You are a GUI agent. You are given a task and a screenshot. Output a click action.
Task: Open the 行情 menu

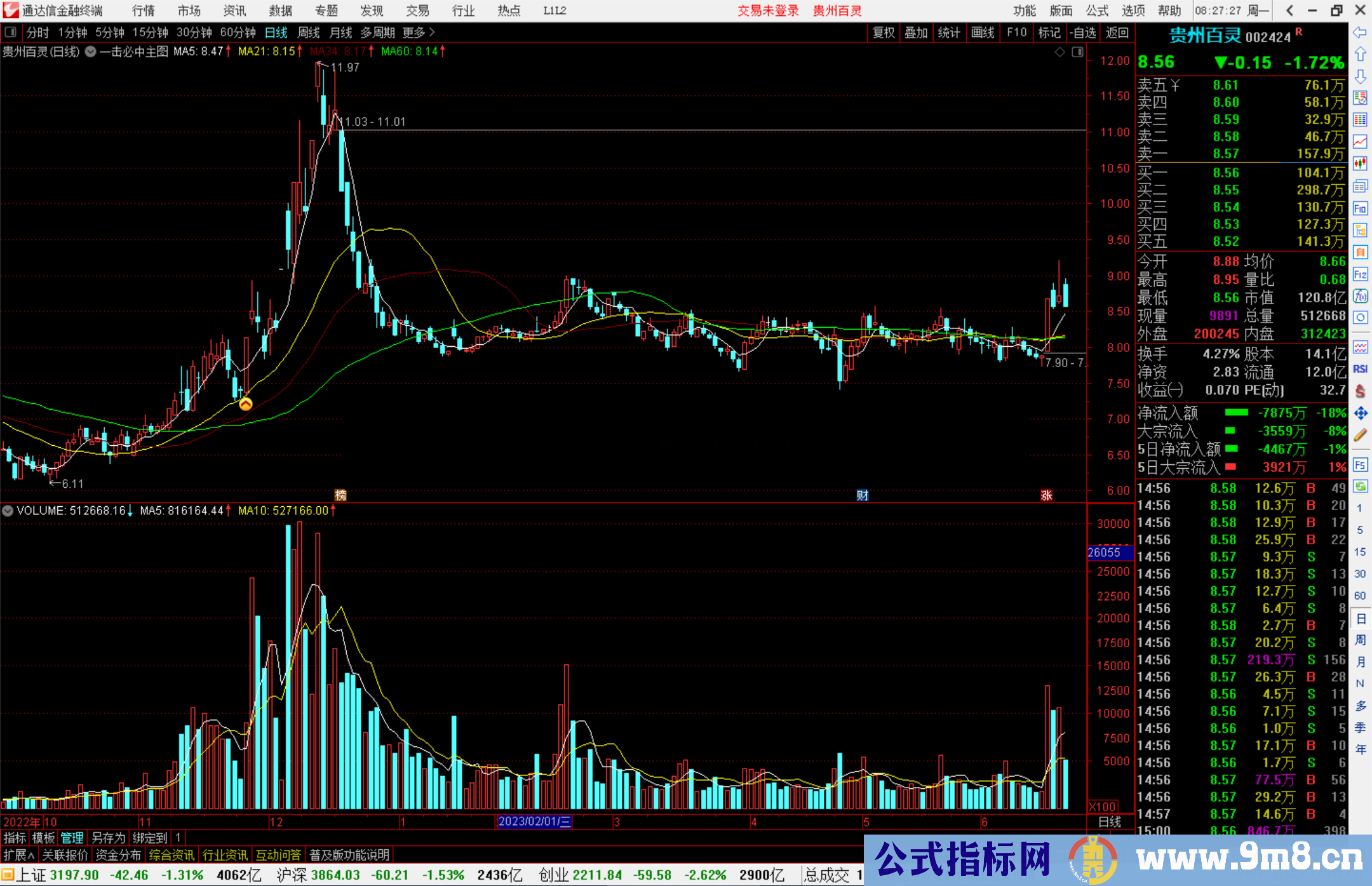(143, 11)
